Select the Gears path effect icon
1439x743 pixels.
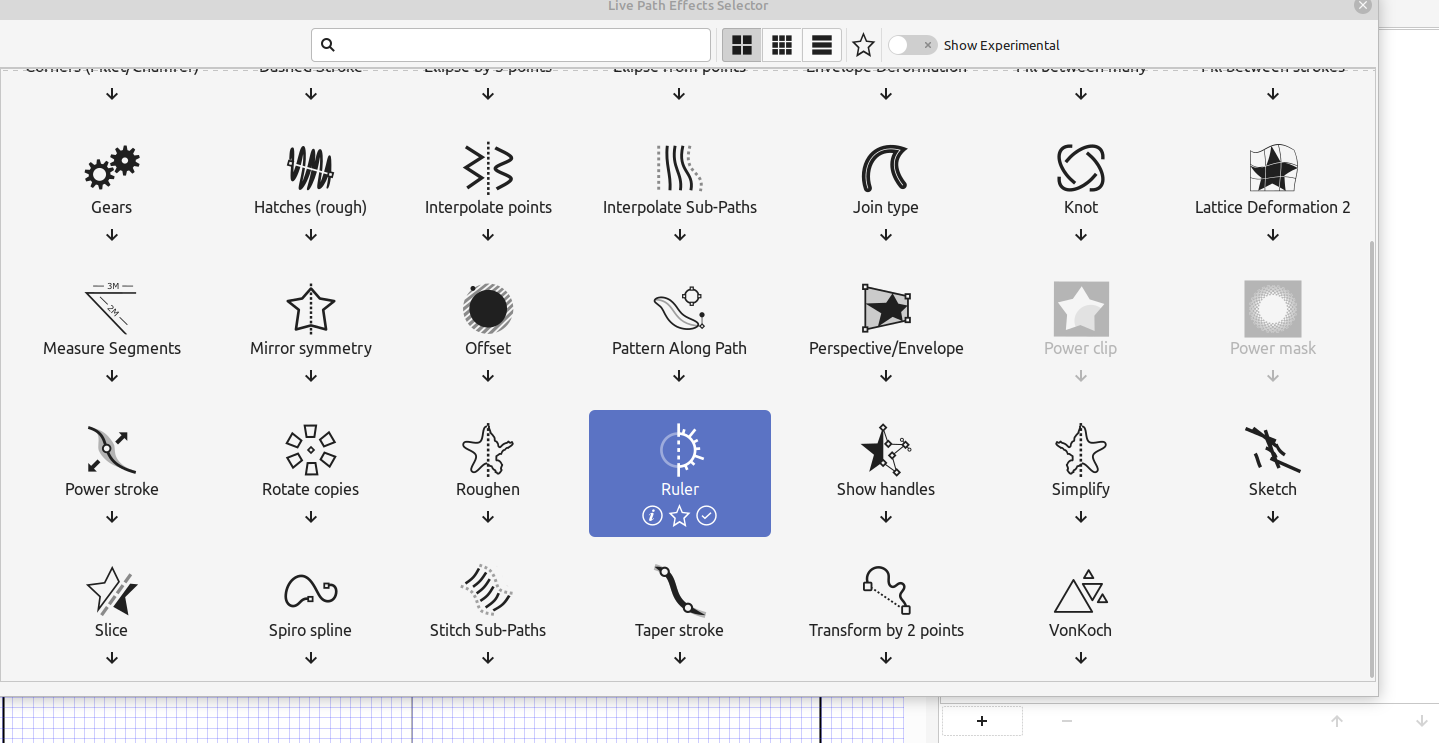[112, 167]
